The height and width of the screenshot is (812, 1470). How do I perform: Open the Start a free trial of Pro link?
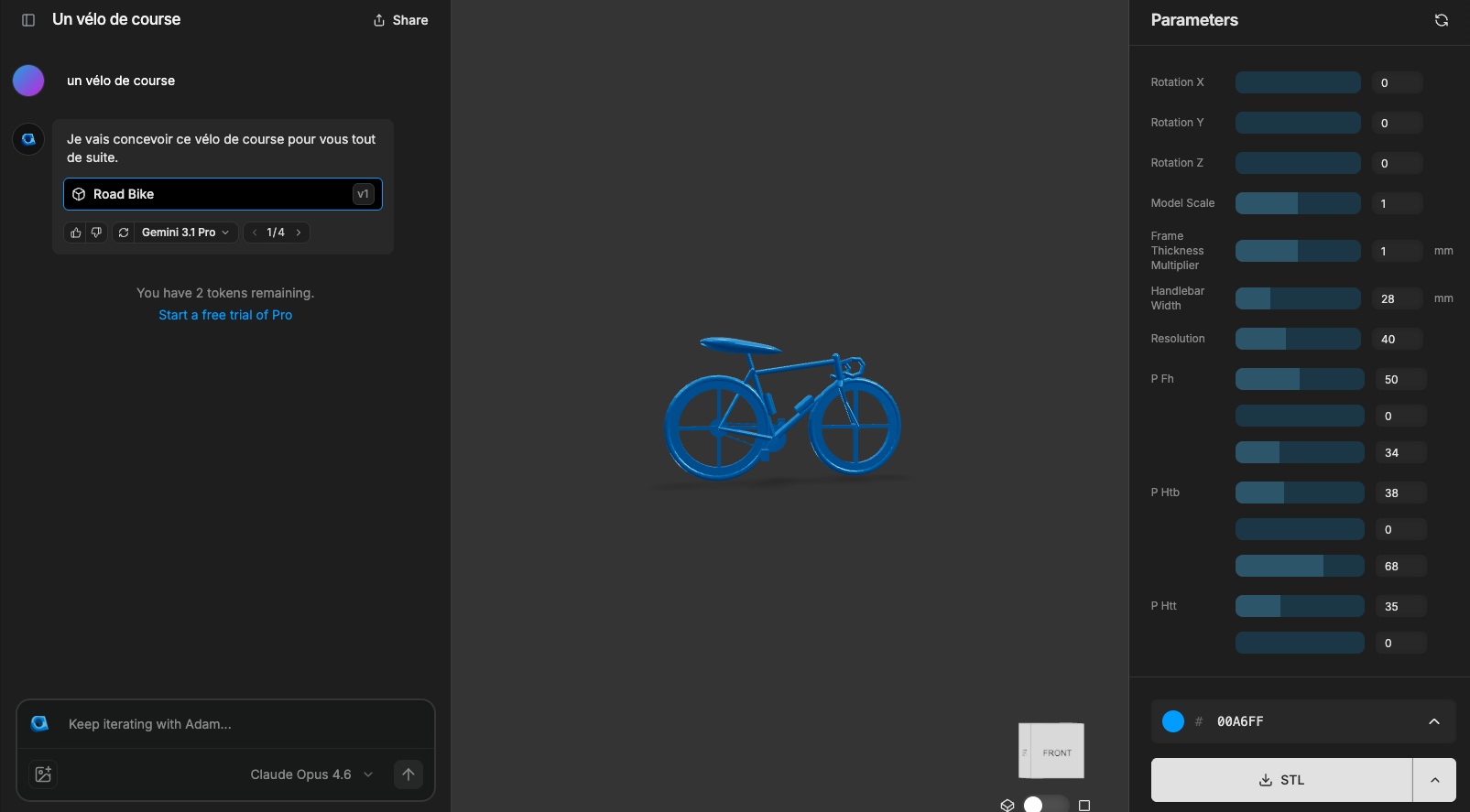tap(225, 315)
